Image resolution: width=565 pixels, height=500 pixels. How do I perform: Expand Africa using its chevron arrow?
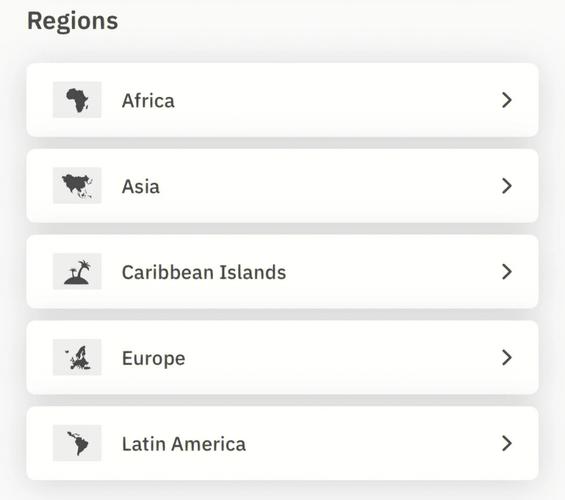(507, 100)
